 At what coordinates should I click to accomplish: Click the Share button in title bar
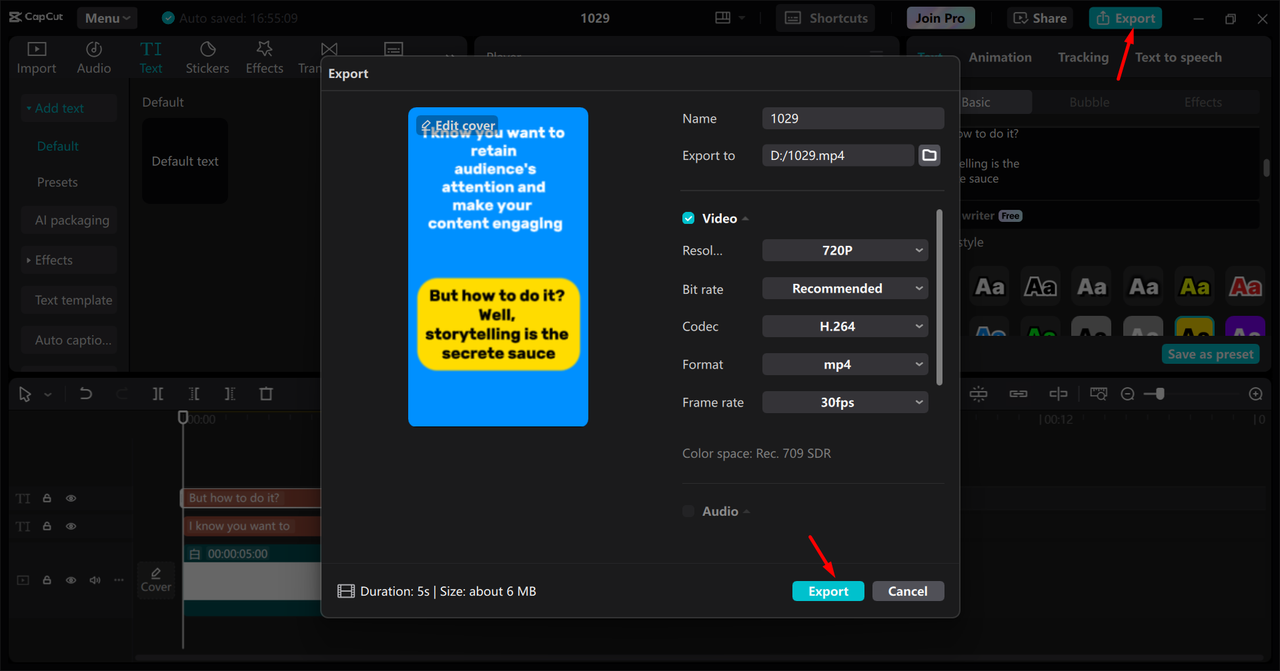[x=1040, y=18]
